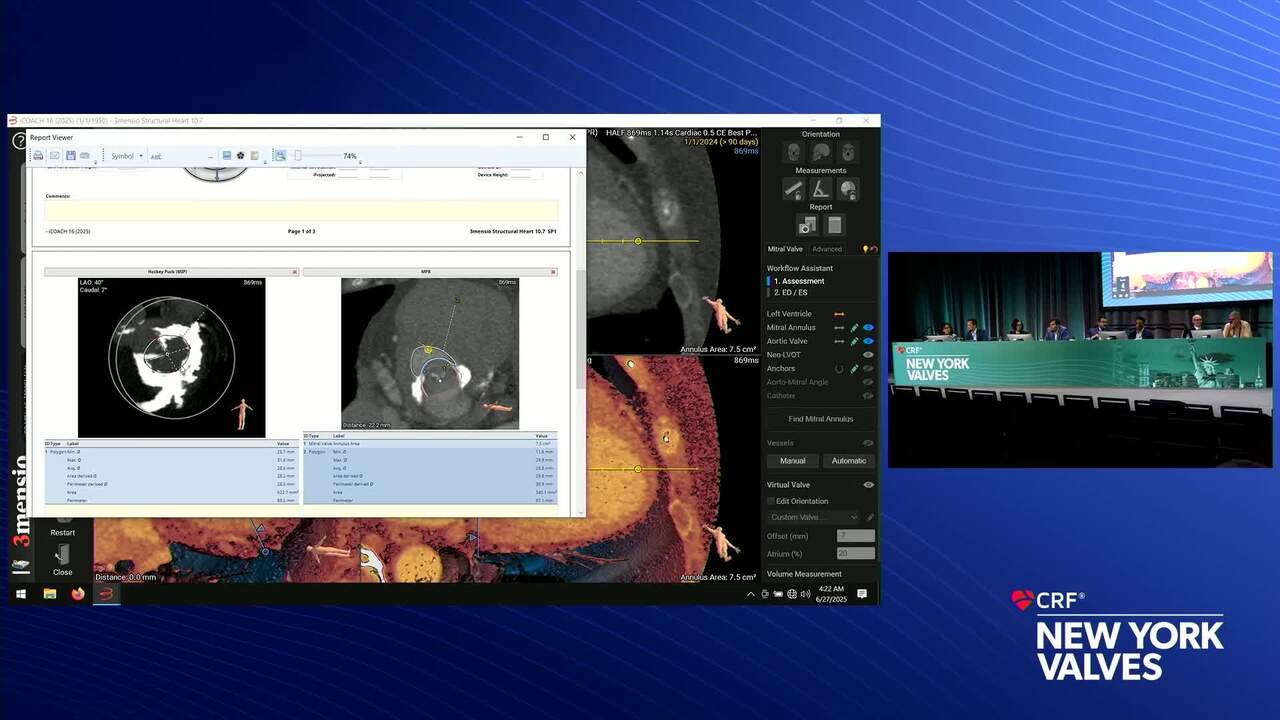
Task: Click the pencil next to Custom Valve
Action: pos(870,517)
